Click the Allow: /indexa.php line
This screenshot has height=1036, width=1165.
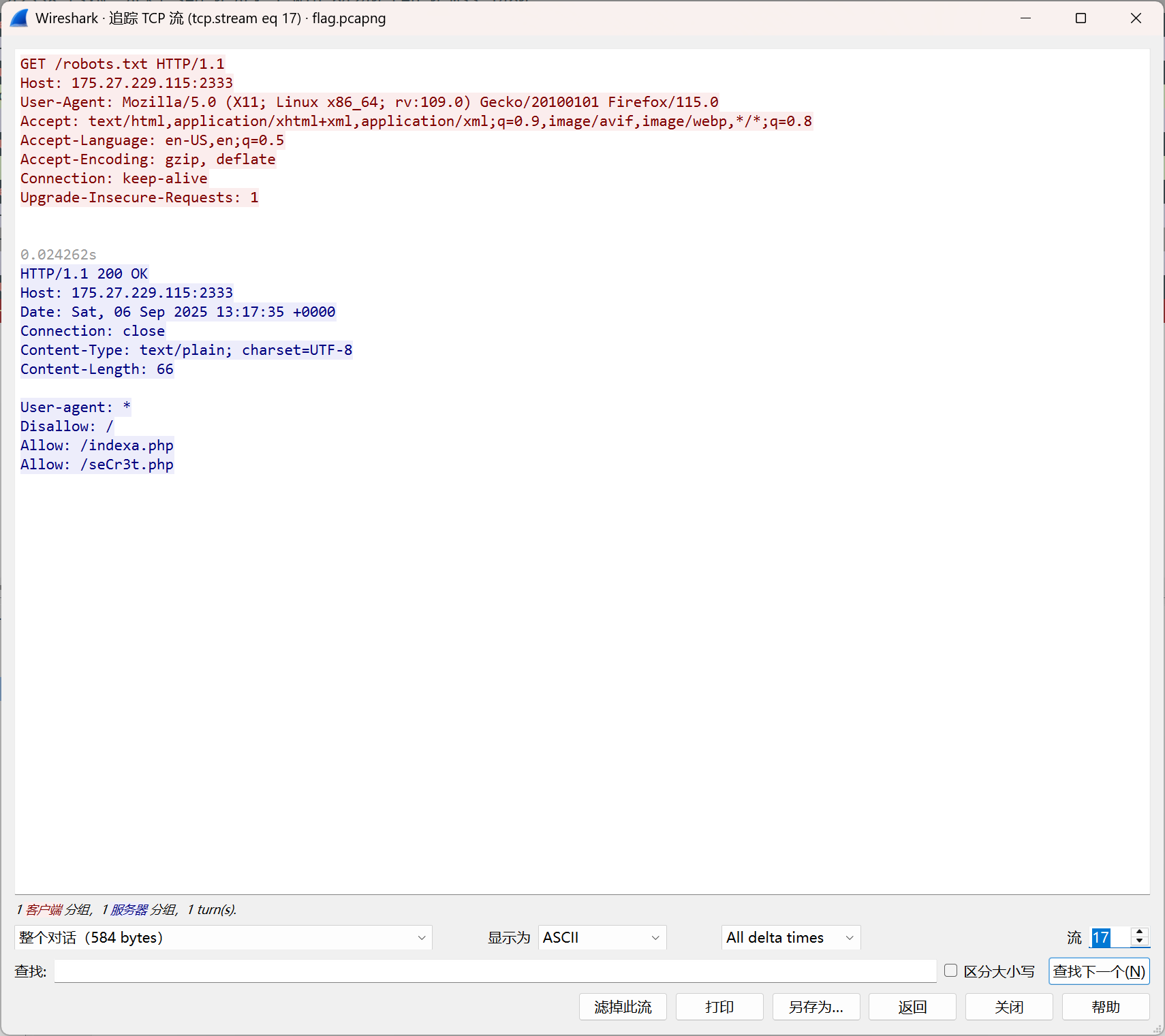tap(97, 445)
